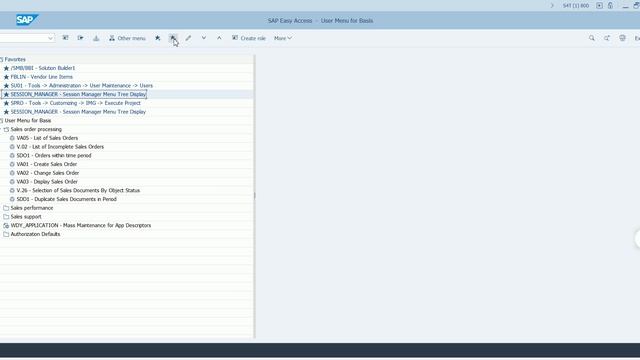Viewport: 640px width, 360px height.
Task: Click star icon beside FBL1N favorite
Action: click(6, 77)
